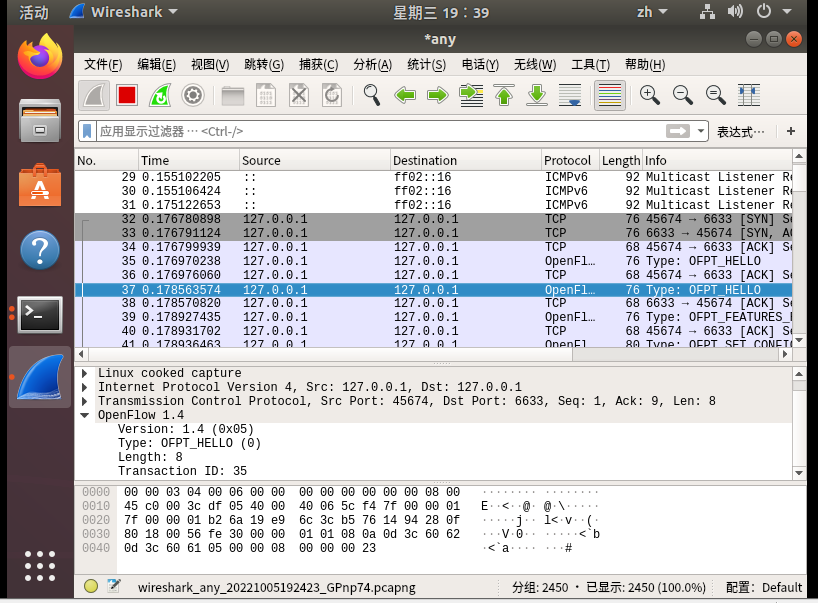The image size is (818, 603).
Task: Open the 跳转(G) menu
Action: click(x=264, y=65)
